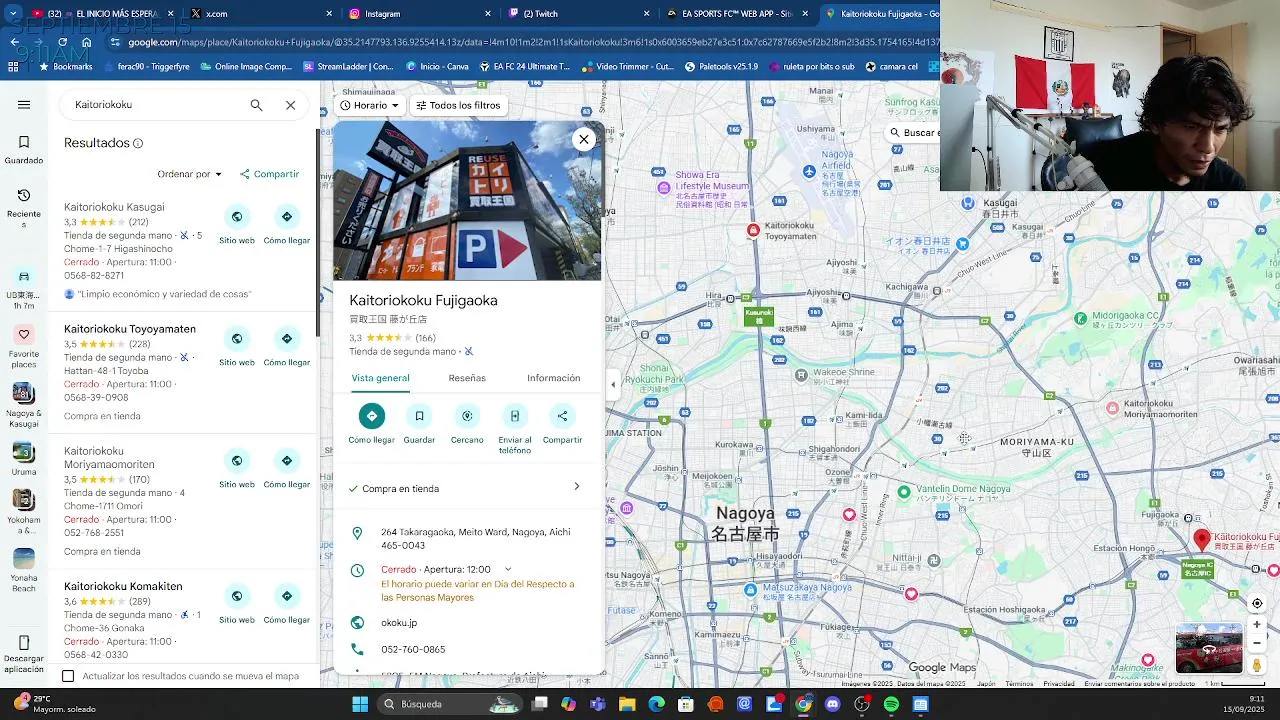Click the Resultados info icon
1280x720 pixels.
[x=138, y=143]
